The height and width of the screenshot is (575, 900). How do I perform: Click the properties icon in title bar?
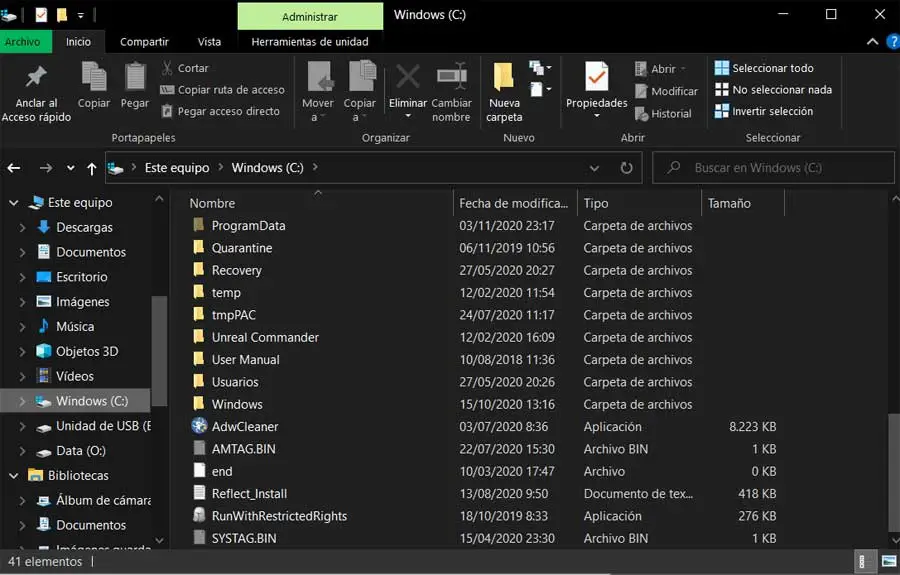[x=41, y=15]
